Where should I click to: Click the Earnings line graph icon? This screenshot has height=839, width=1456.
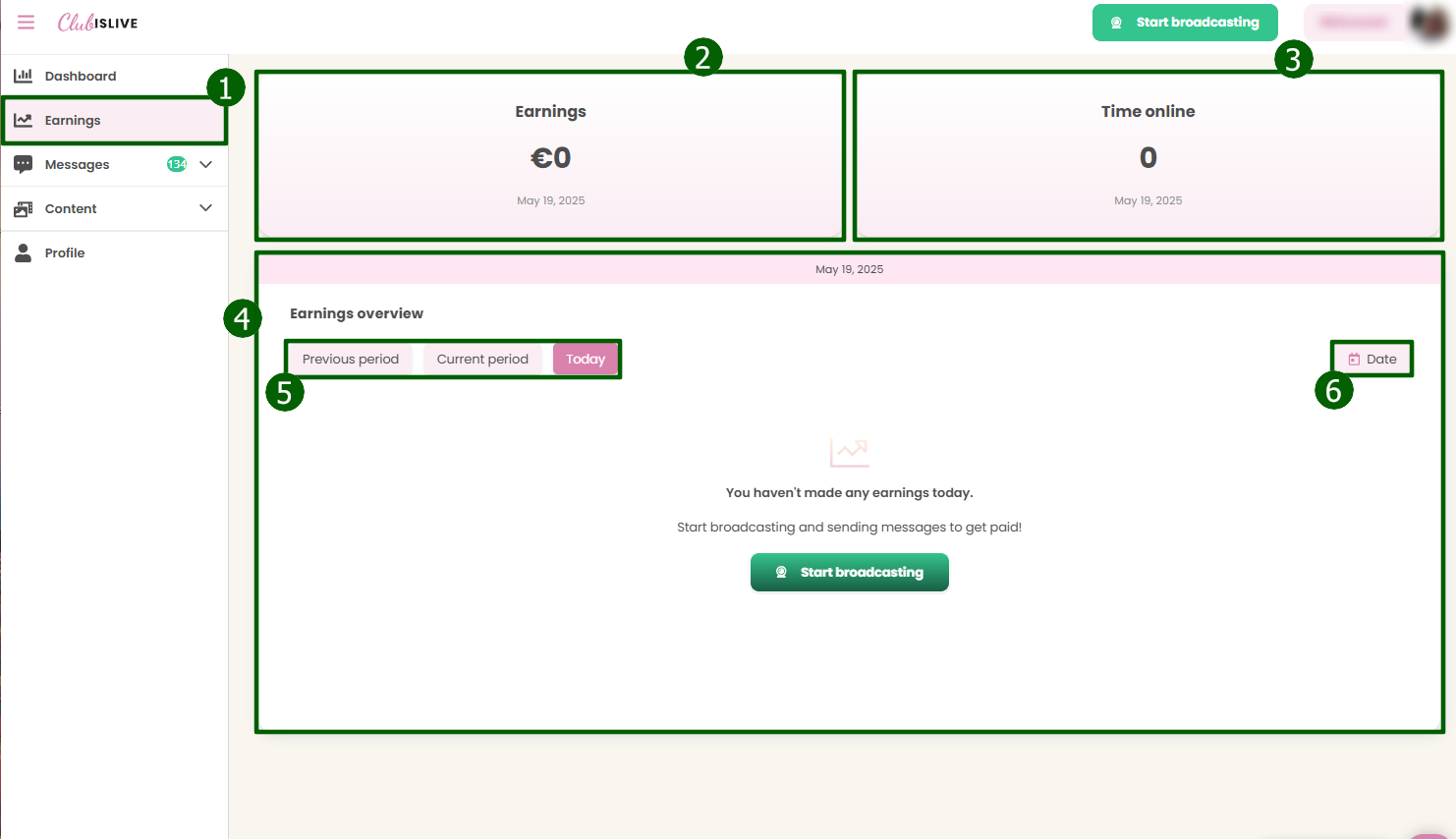point(23,120)
